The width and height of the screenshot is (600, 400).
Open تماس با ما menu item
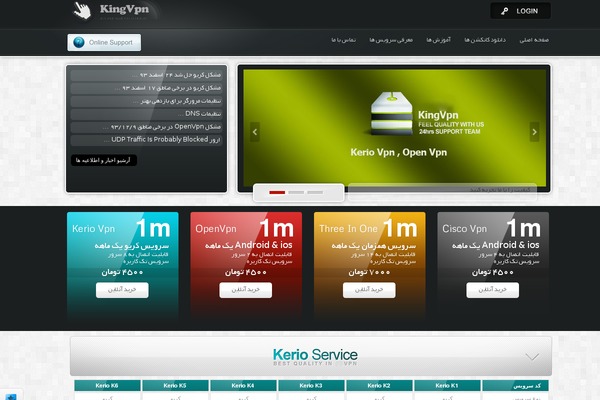point(343,40)
